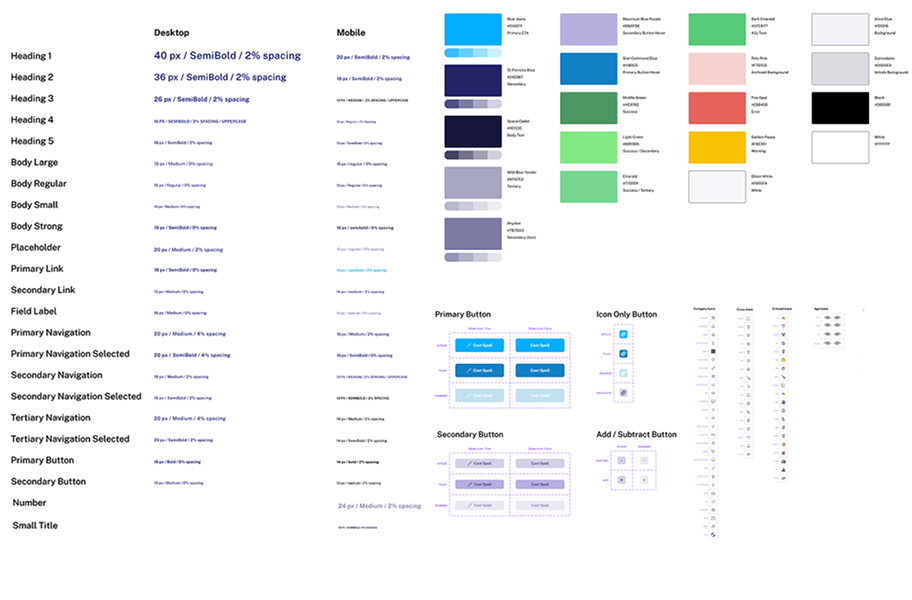Click the default state Add button

pyautogui.click(x=621, y=480)
